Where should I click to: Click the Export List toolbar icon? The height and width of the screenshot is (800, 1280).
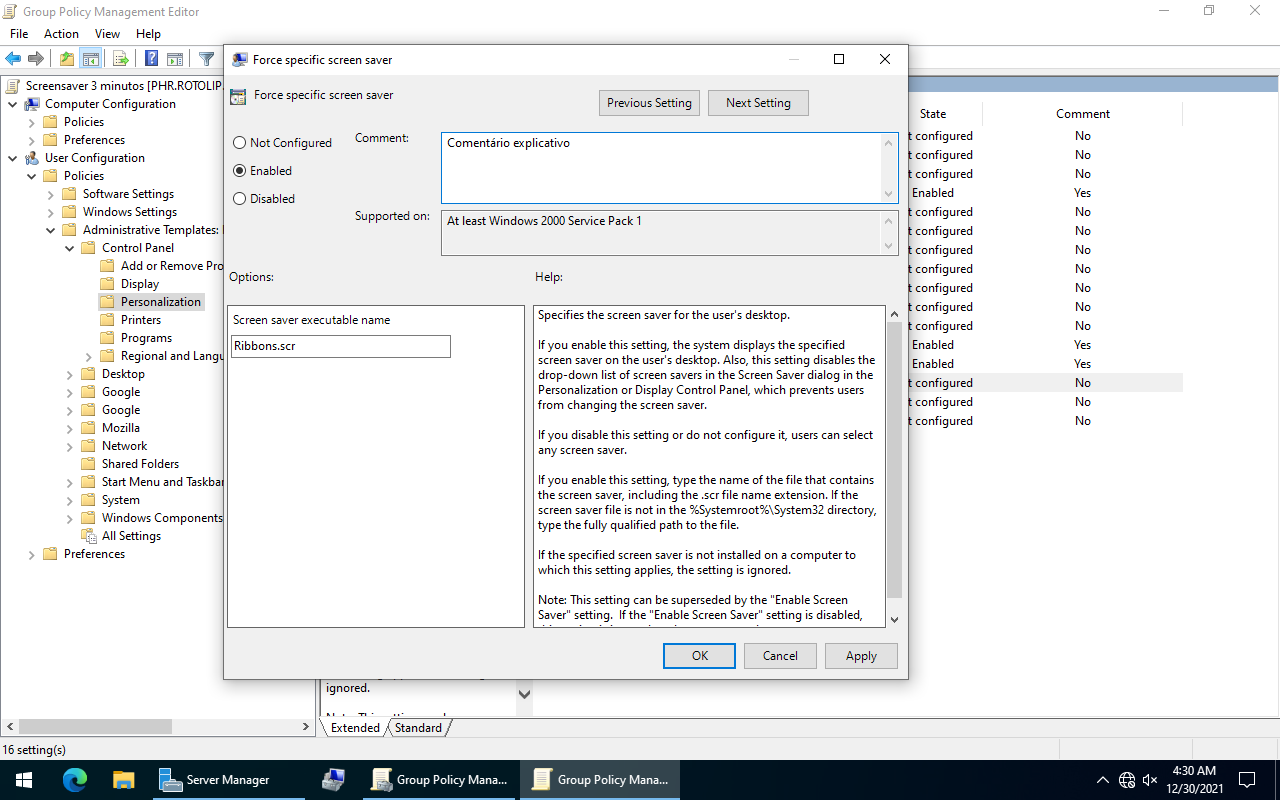(x=120, y=59)
